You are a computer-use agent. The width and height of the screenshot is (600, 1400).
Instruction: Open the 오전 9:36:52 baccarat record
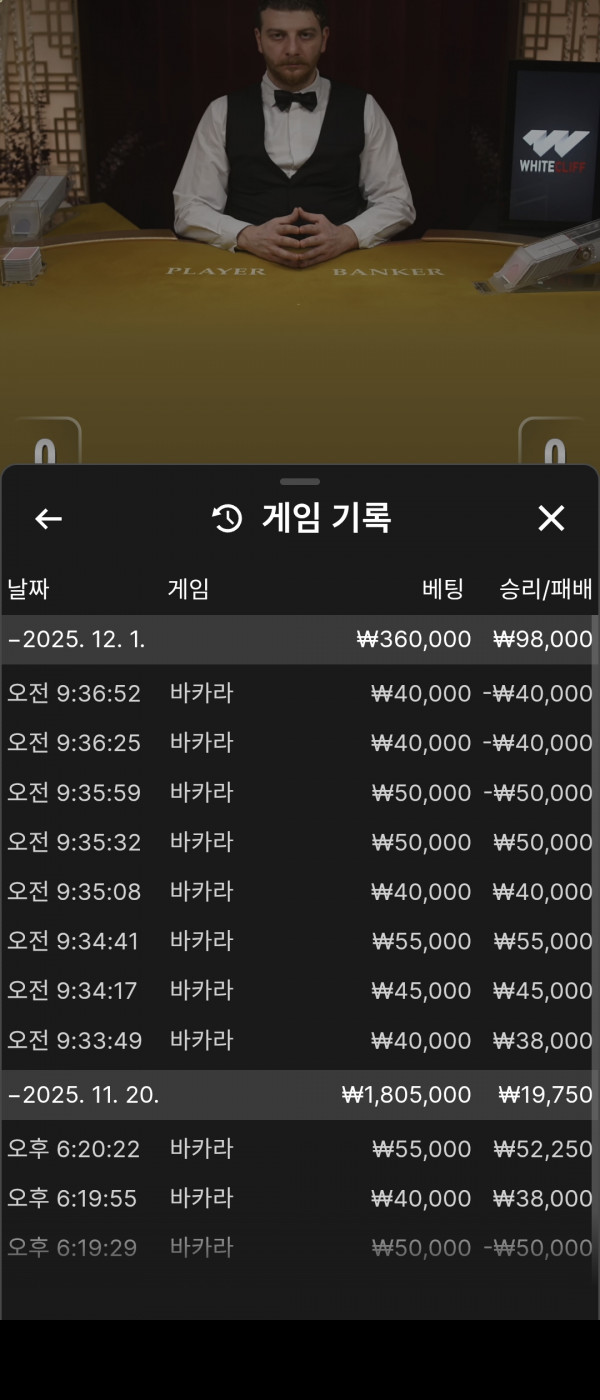point(300,693)
